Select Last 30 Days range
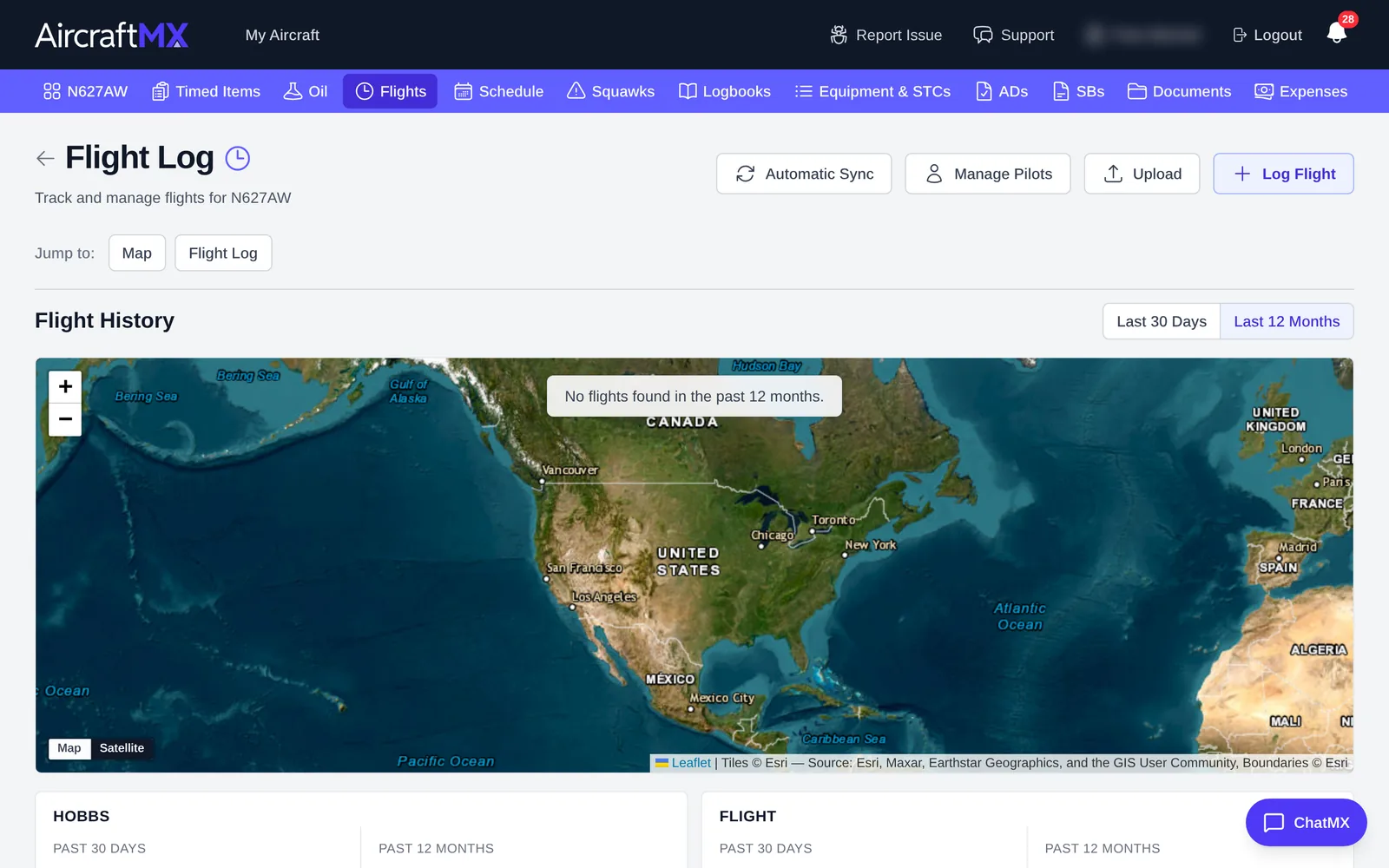Viewport: 1389px width, 868px height. pos(1162,321)
